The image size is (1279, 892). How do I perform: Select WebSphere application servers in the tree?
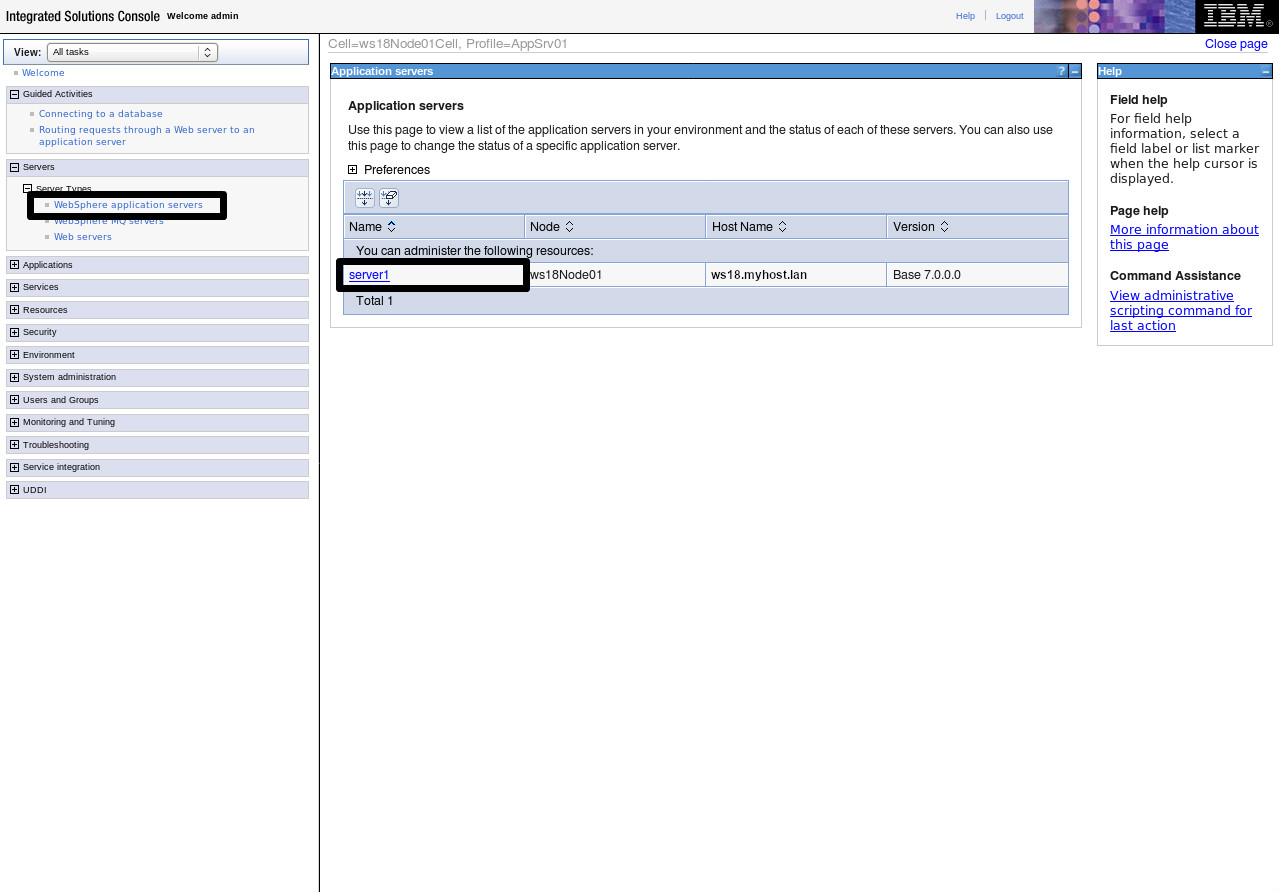(128, 205)
